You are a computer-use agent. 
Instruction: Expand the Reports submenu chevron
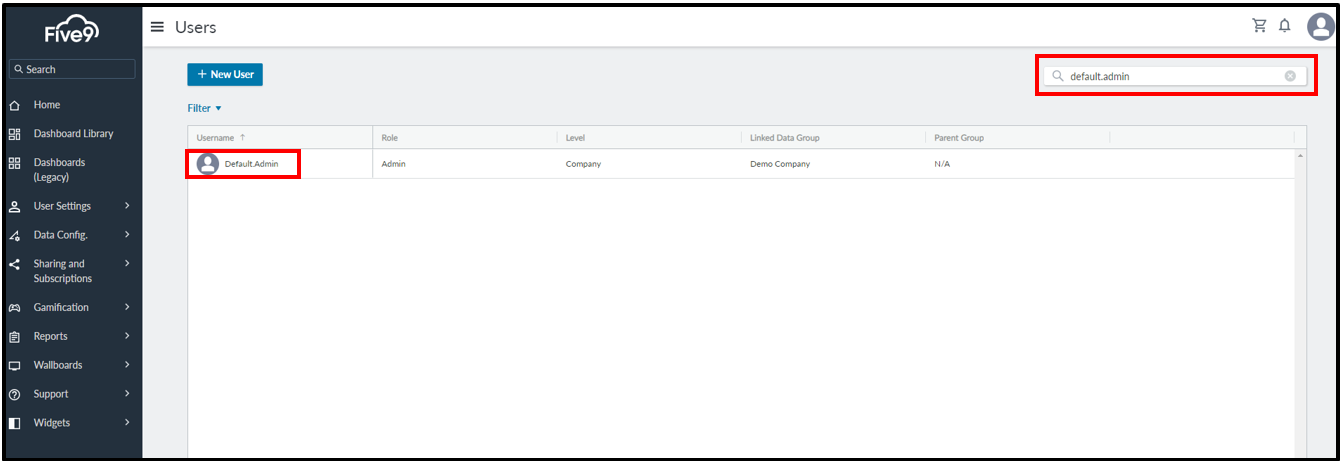127,336
